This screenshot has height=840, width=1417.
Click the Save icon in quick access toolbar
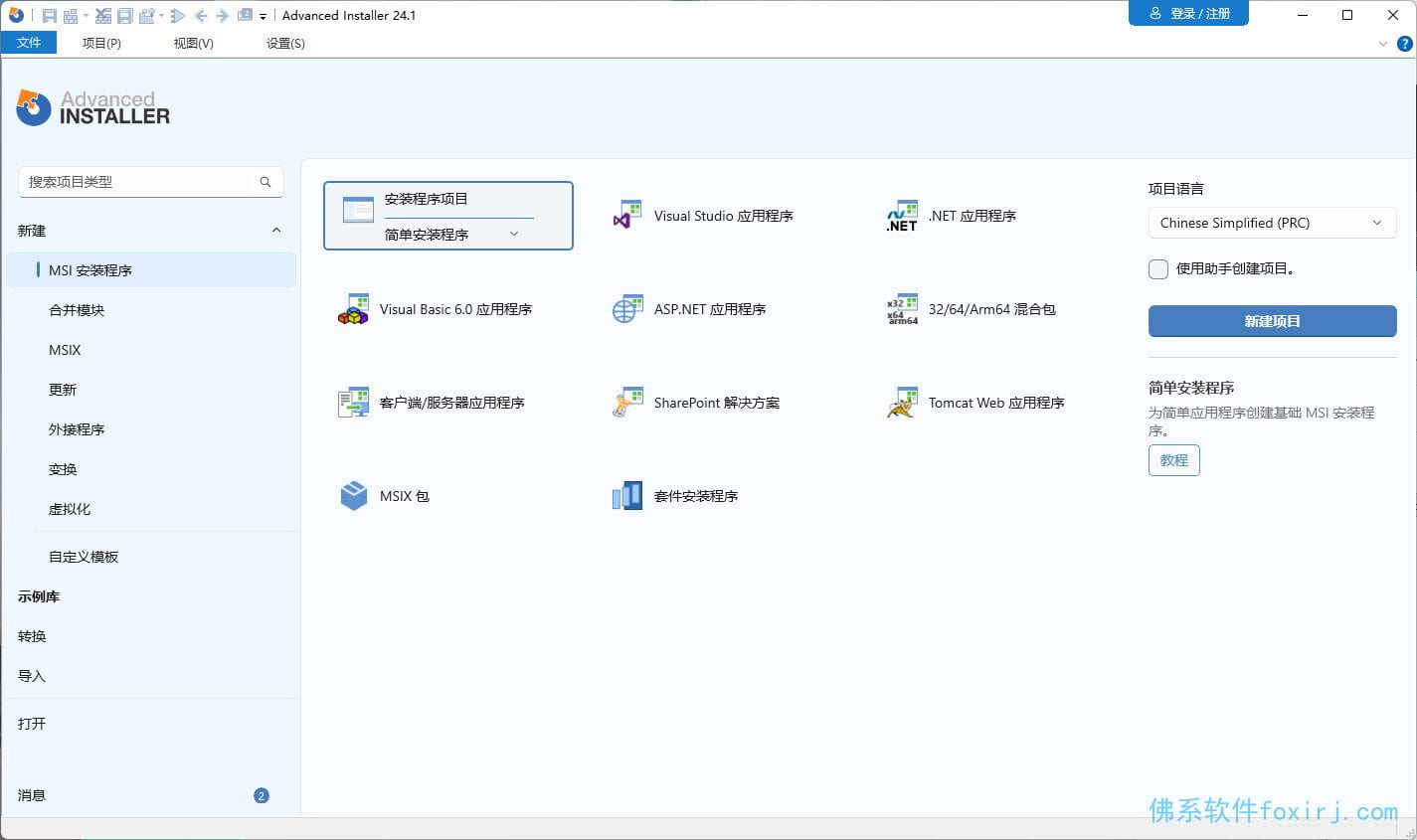click(50, 16)
